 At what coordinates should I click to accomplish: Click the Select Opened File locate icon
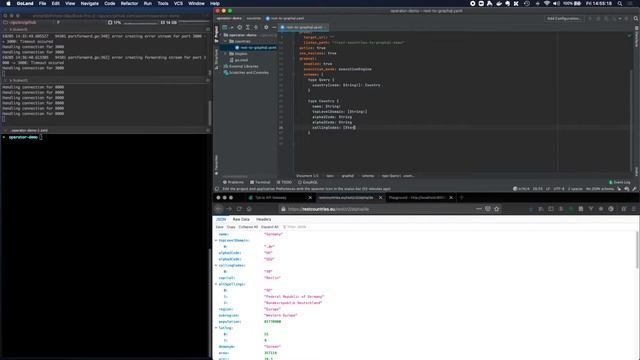coord(240,27)
